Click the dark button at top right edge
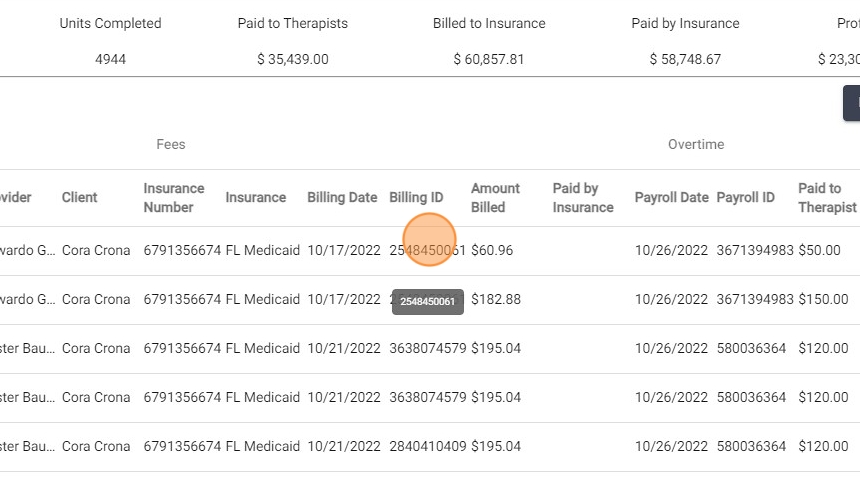The width and height of the screenshot is (860, 481). [852, 103]
